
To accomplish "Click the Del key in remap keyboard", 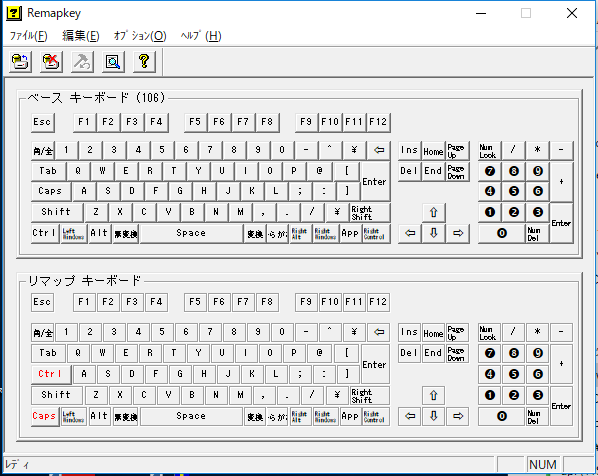I will click(x=410, y=354).
